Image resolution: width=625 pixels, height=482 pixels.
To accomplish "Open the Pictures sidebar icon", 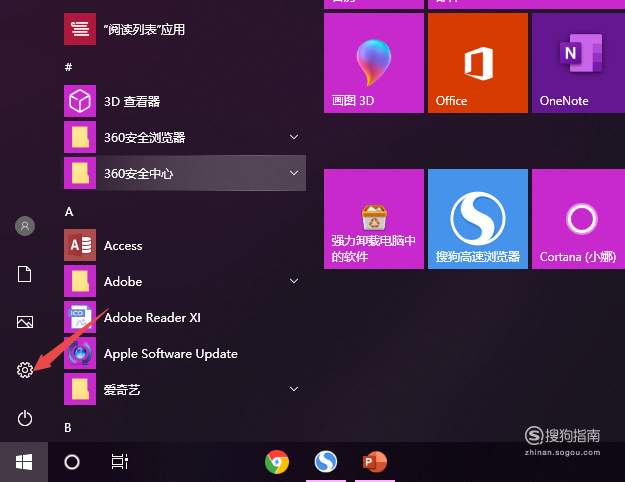I will click(25, 322).
